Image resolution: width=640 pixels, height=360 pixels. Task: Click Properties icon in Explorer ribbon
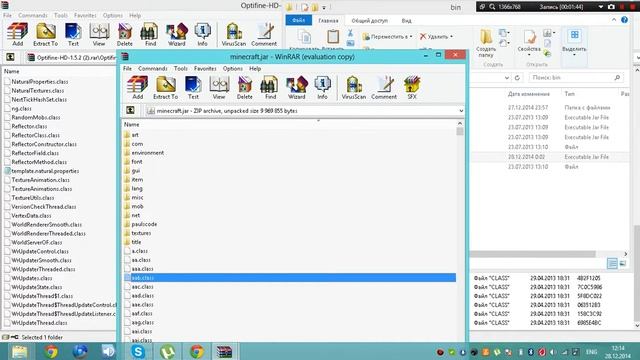click(529, 41)
